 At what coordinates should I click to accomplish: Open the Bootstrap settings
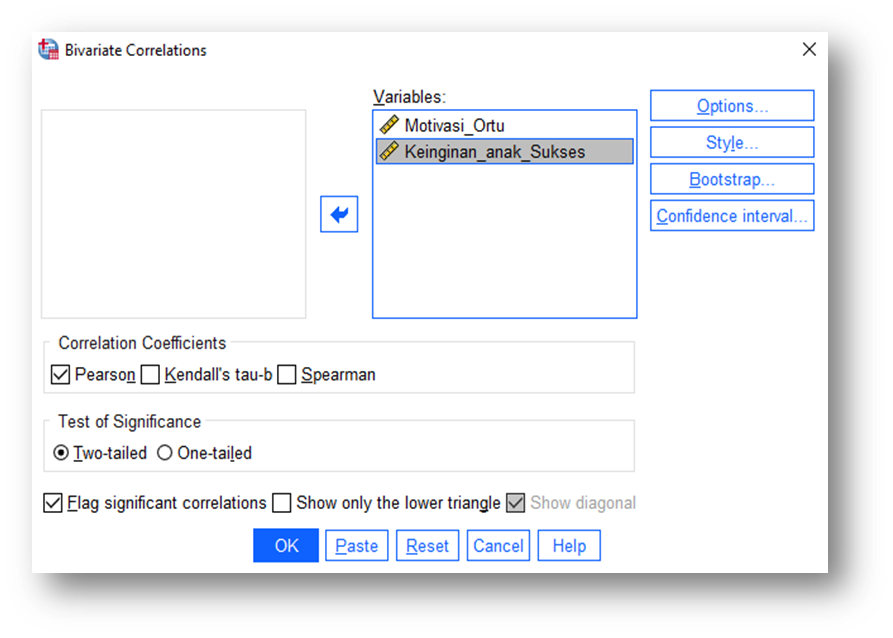[x=732, y=179]
